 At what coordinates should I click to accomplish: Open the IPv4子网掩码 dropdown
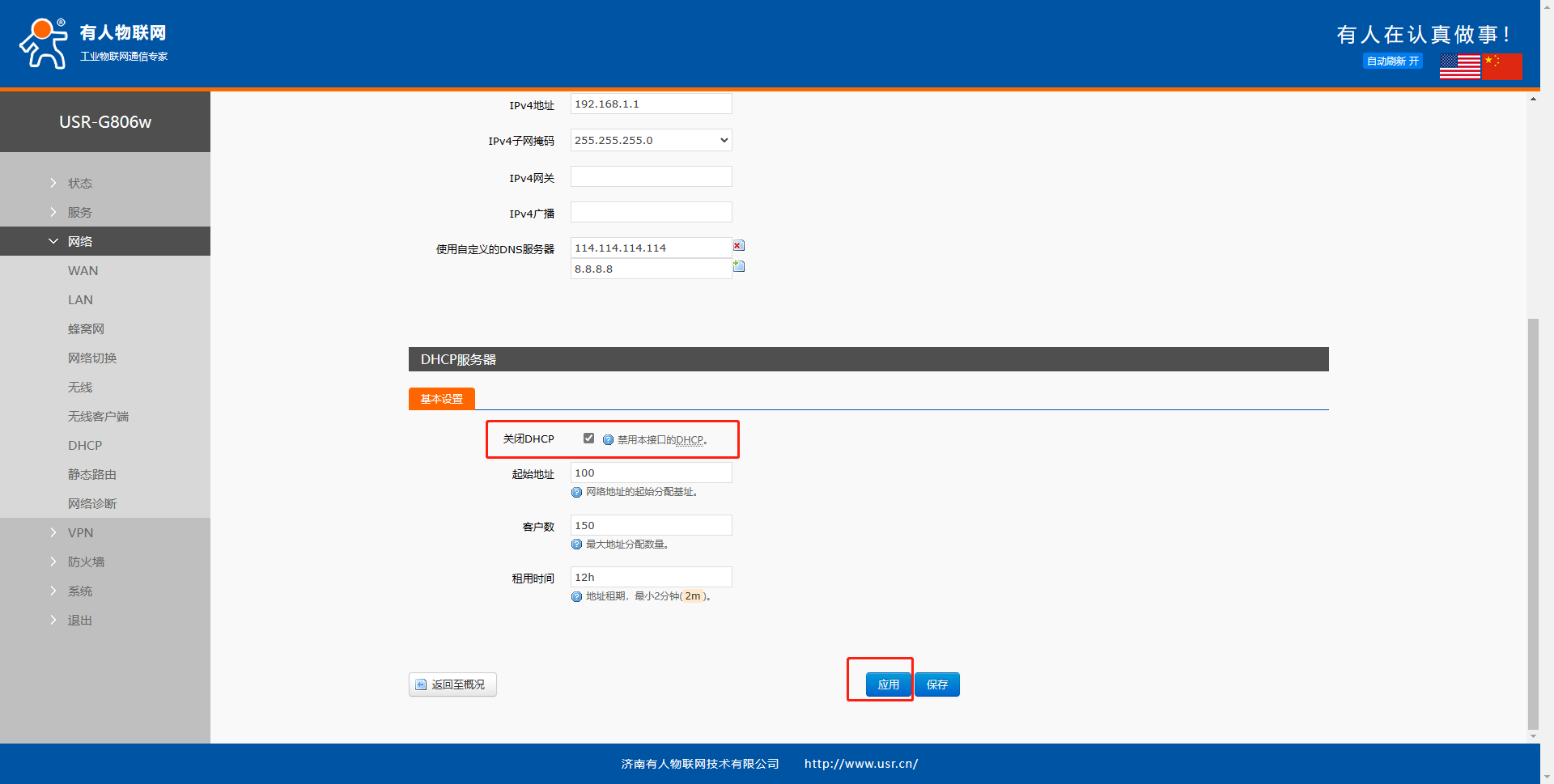pyautogui.click(x=651, y=141)
